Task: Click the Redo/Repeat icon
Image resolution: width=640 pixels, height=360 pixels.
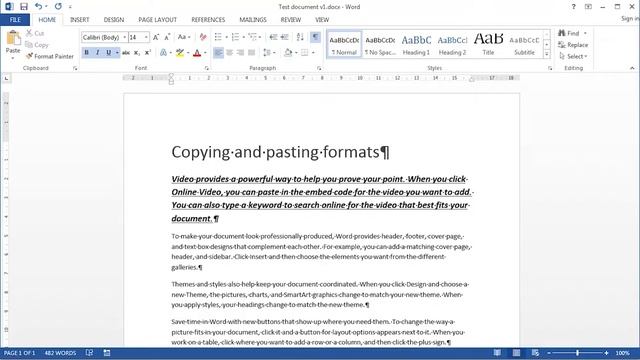Action: click(58, 7)
